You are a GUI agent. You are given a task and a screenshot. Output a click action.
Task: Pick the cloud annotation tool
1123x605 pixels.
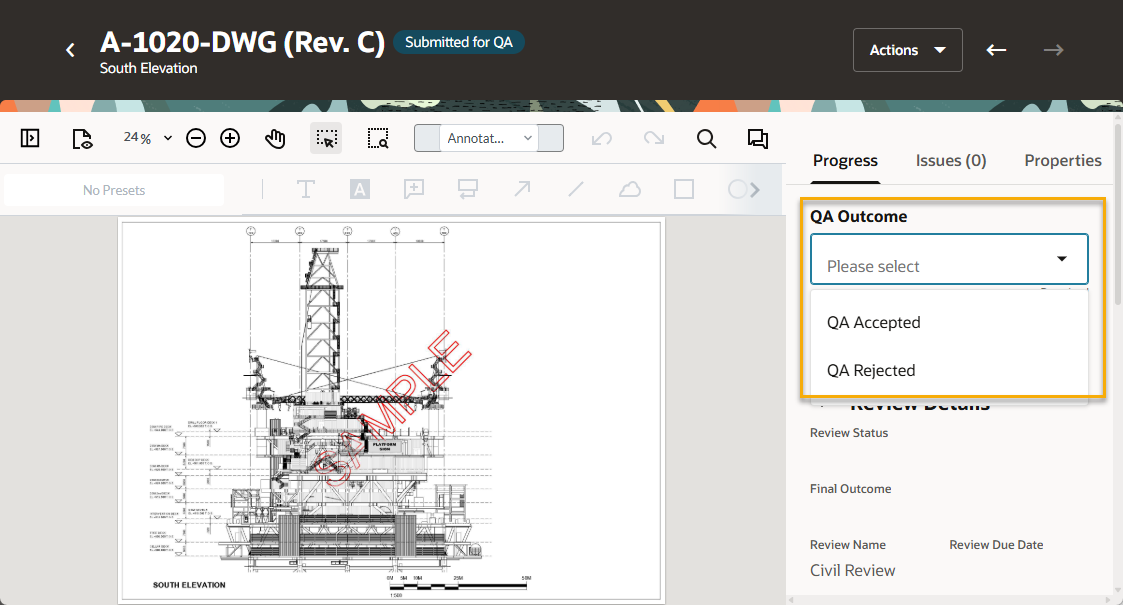pyautogui.click(x=629, y=189)
